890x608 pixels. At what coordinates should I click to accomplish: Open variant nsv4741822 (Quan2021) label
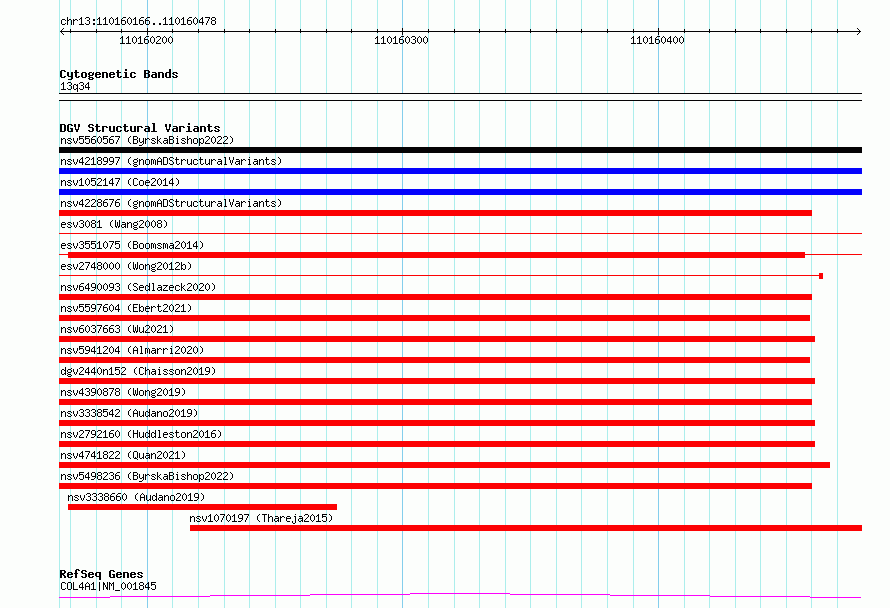click(123, 455)
